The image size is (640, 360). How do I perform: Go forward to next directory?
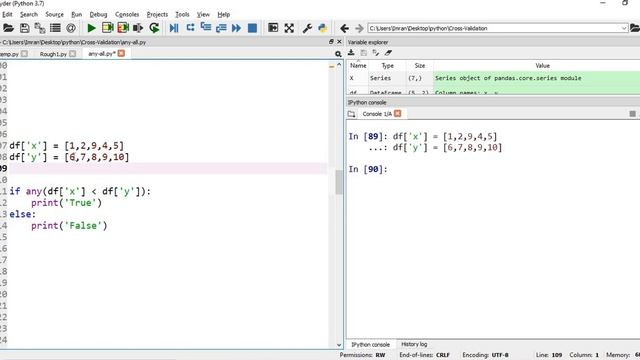(359, 28)
